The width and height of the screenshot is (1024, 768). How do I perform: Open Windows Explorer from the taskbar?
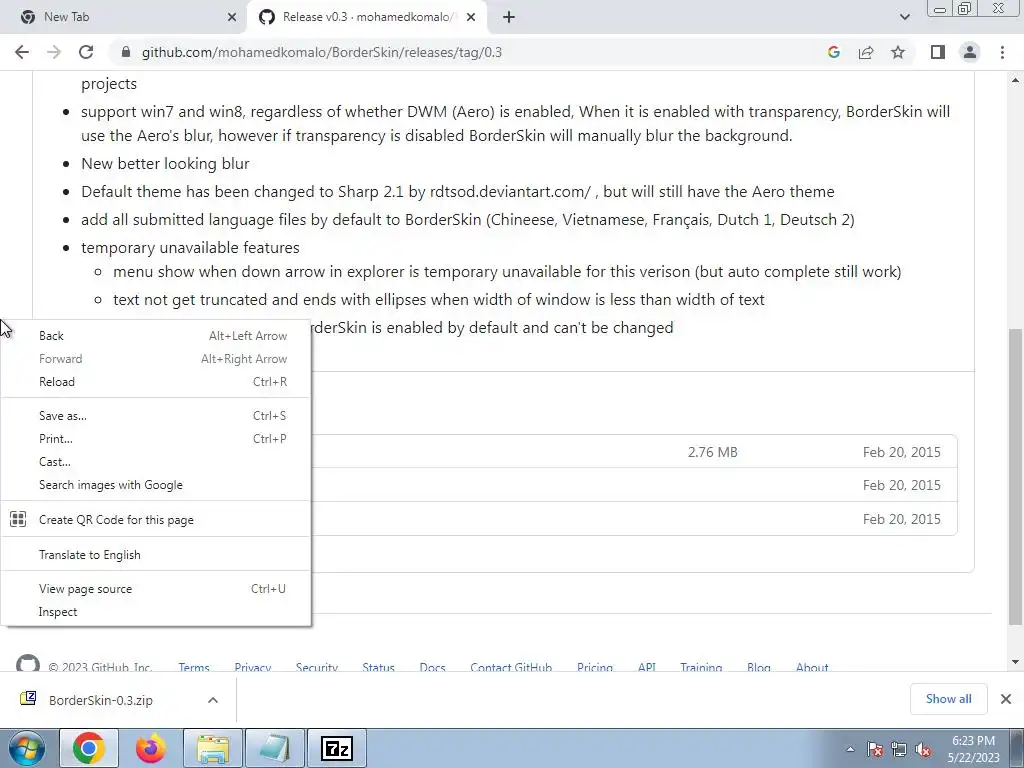213,748
